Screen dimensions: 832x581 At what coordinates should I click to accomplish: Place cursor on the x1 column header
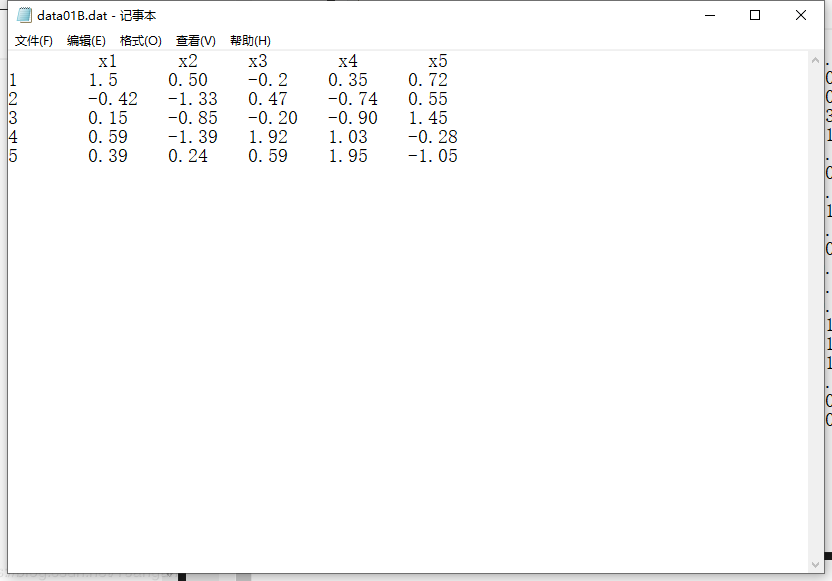click(x=108, y=61)
